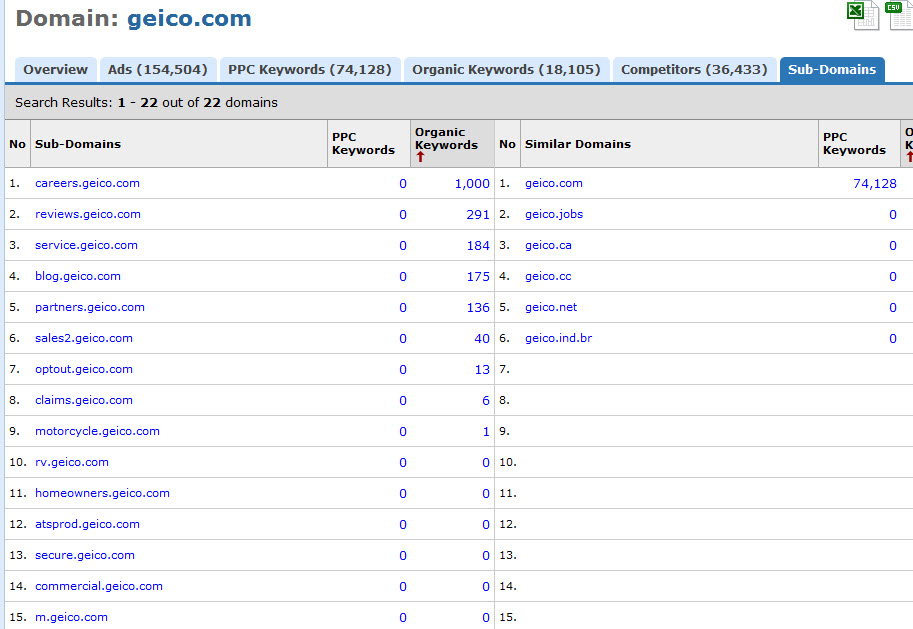Open atsprod.geico.com sub-domain link
The image size is (913, 629).
click(x=87, y=524)
